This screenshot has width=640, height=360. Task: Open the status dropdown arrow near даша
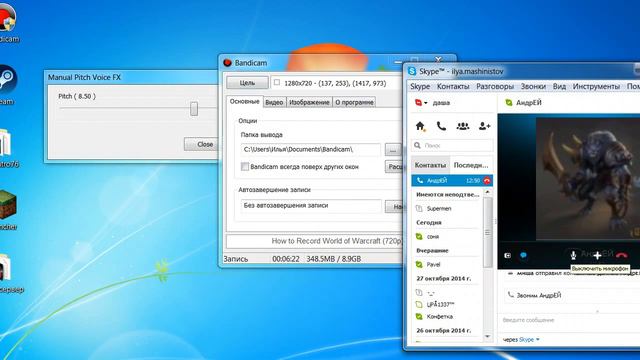[x=426, y=103]
